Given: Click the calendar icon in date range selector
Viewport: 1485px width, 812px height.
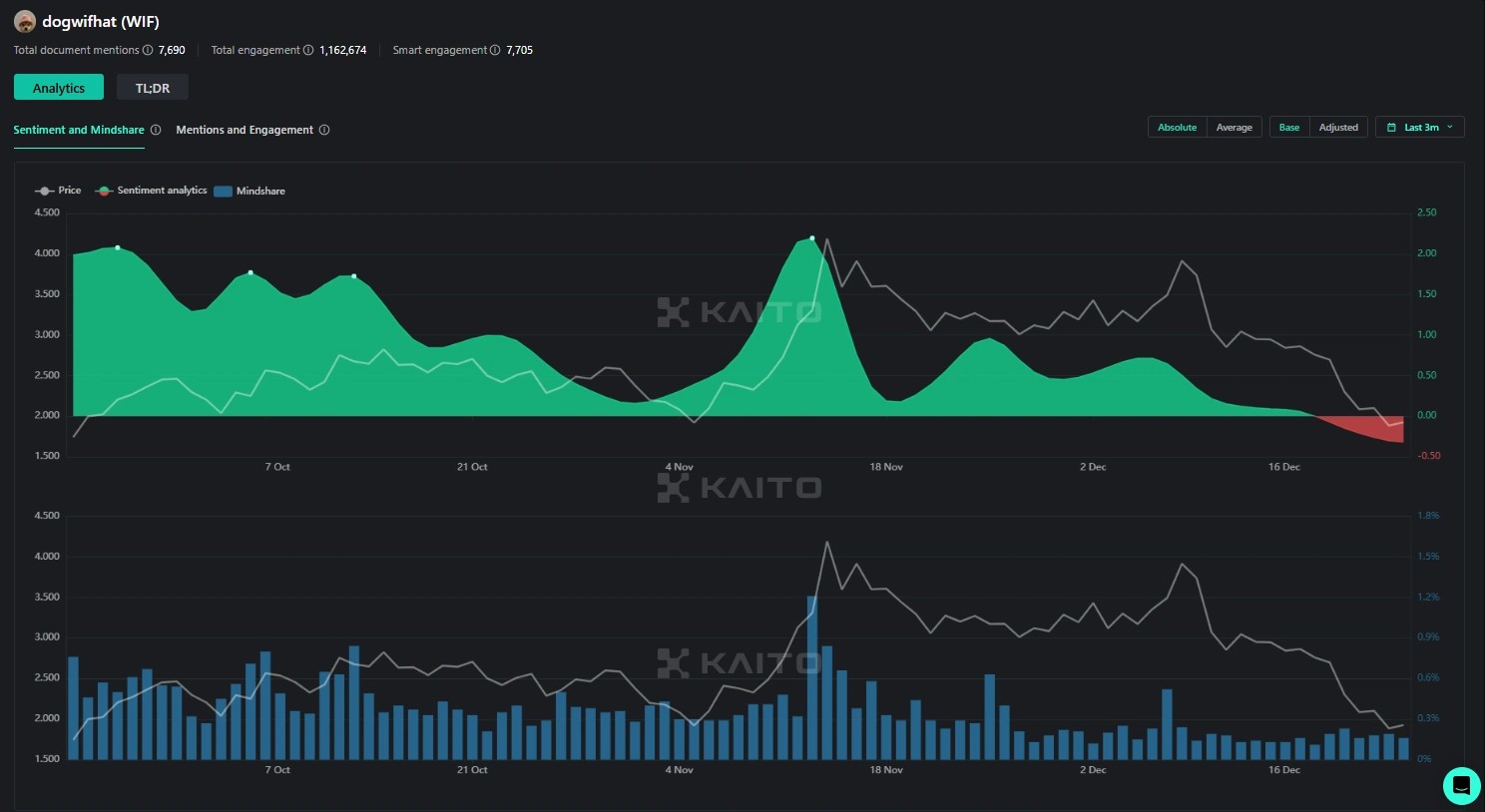Looking at the screenshot, I should [x=1391, y=128].
